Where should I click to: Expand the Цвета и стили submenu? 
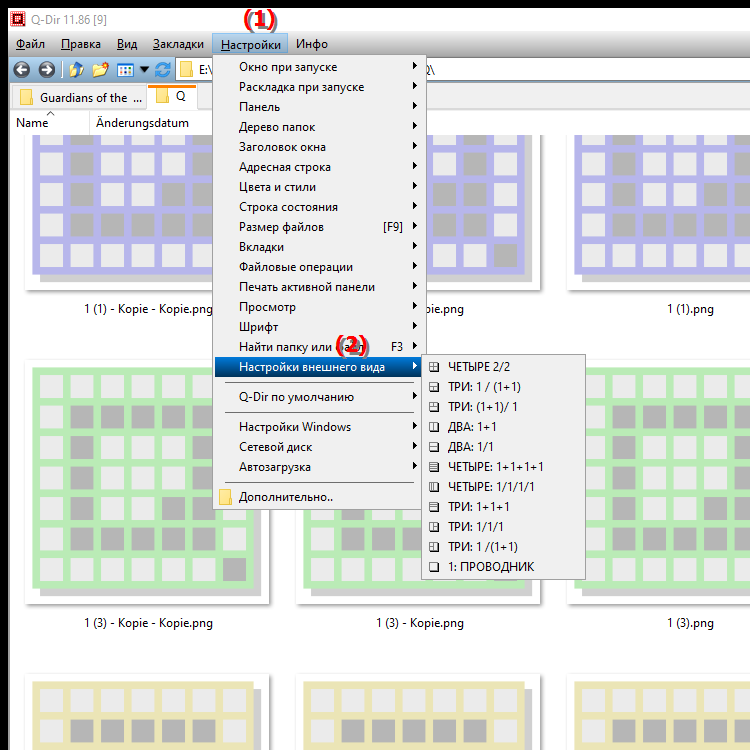[318, 187]
